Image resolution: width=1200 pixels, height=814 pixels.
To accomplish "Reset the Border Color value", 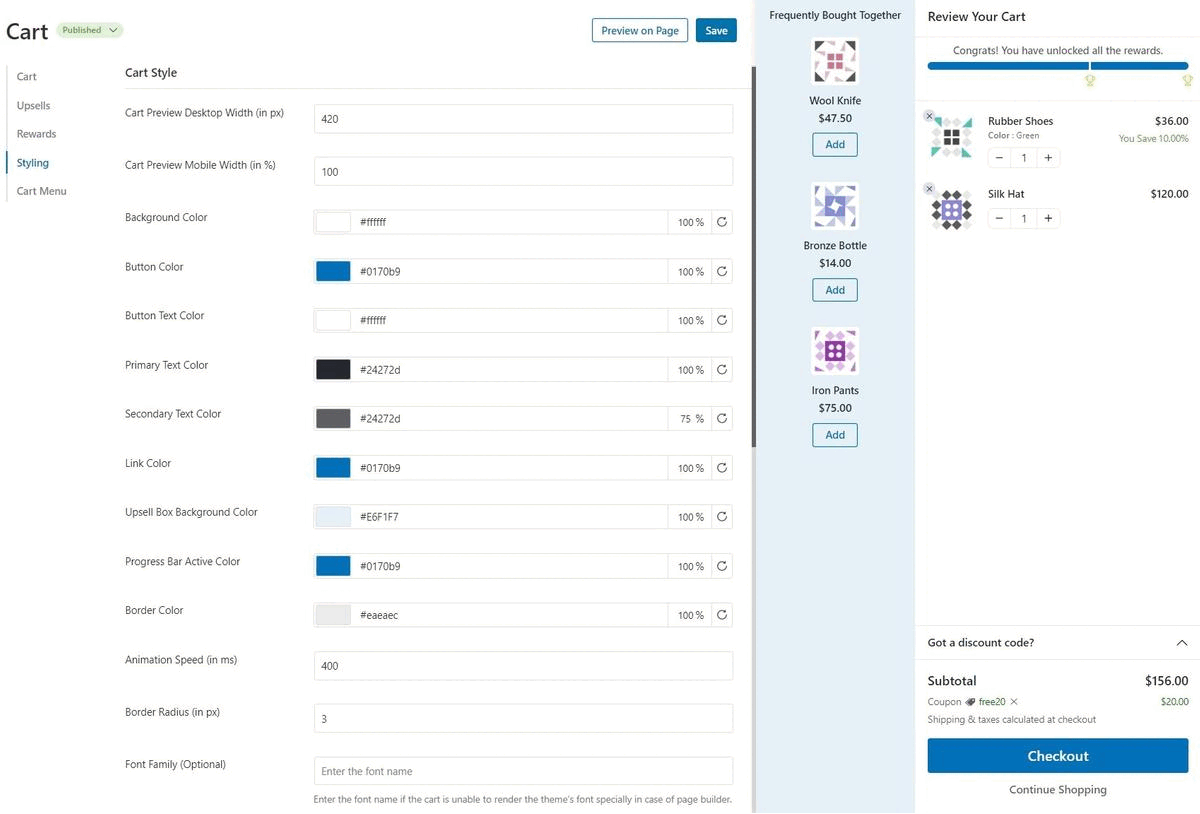I will (722, 614).
